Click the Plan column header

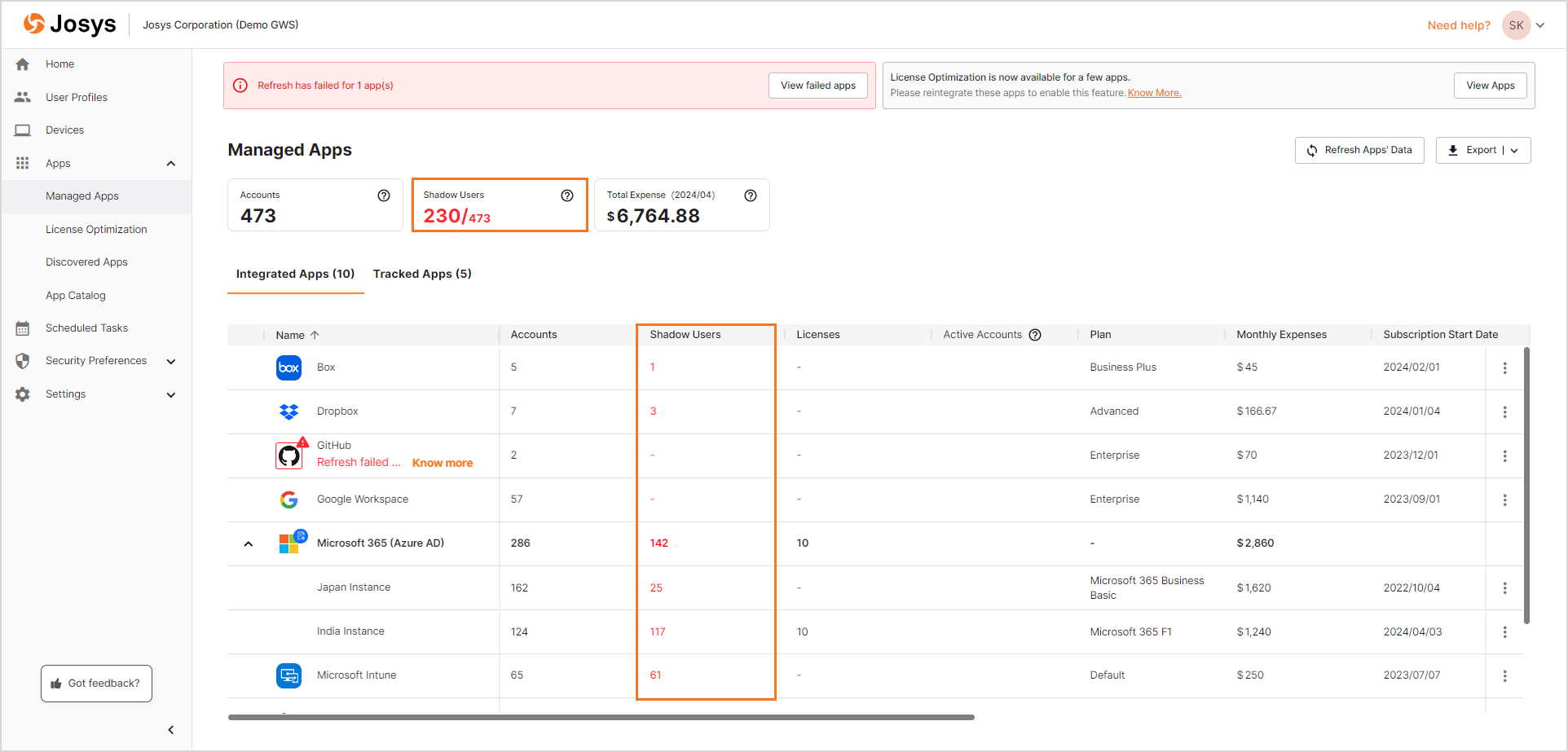tap(1100, 335)
